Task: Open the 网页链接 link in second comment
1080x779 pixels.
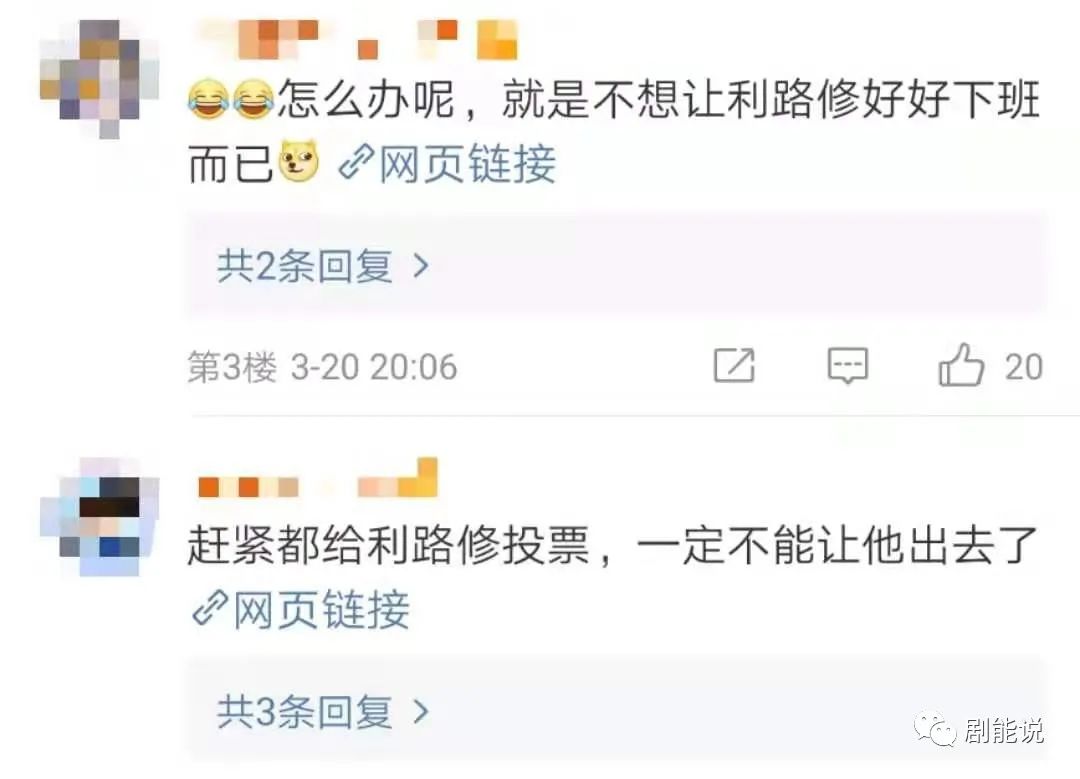Action: tap(322, 610)
